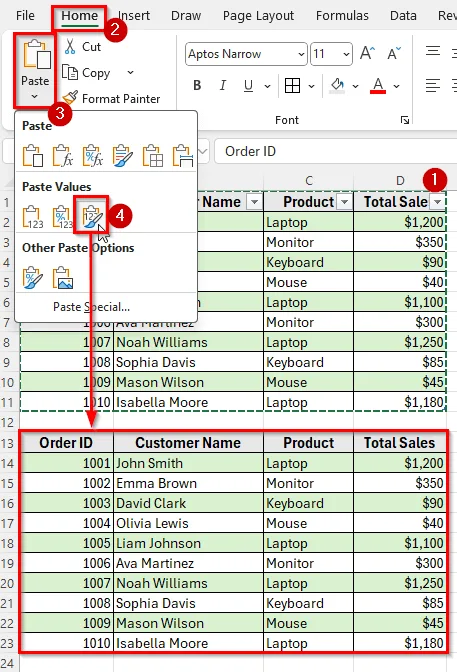The height and width of the screenshot is (672, 457).
Task: Select column D header
Action: tap(400, 181)
